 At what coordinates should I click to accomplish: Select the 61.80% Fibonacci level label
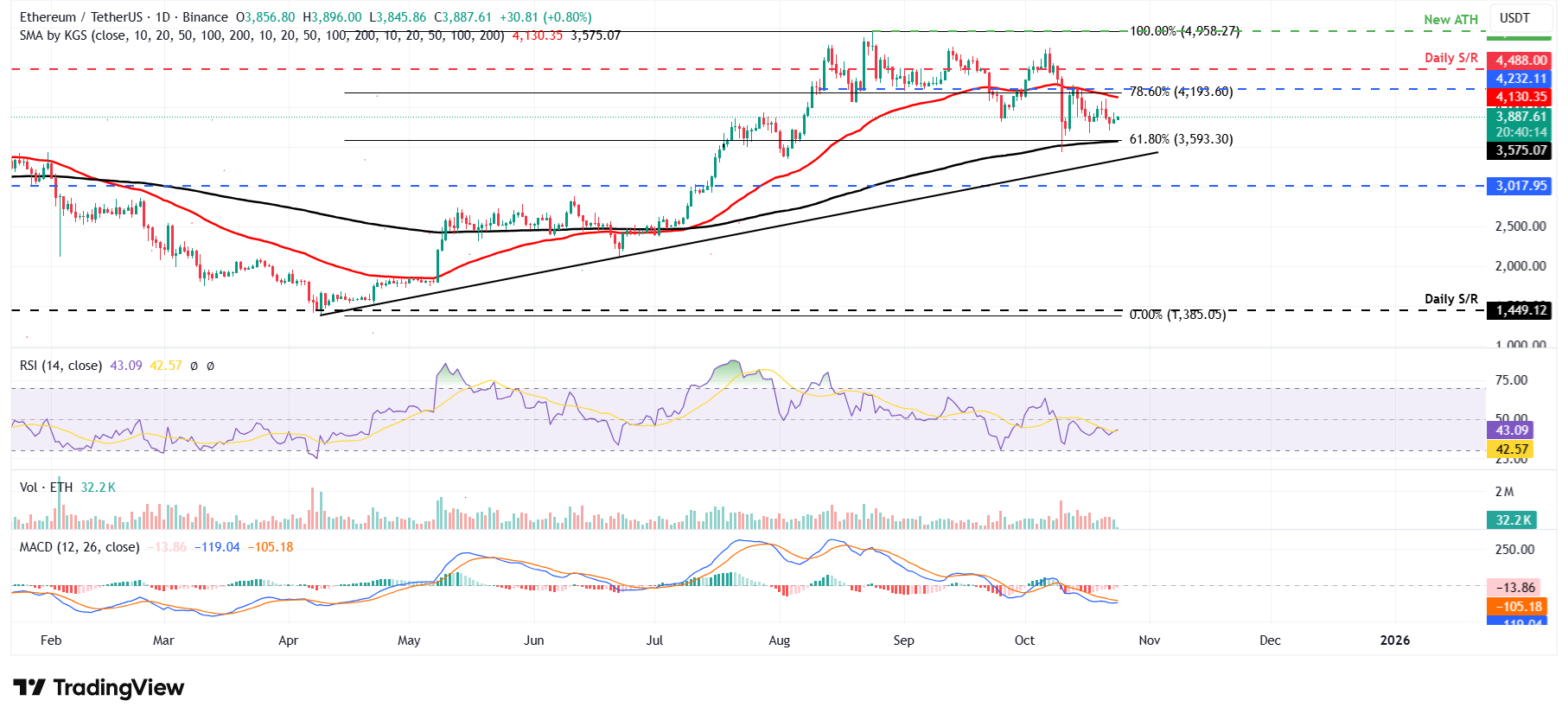coord(1181,139)
